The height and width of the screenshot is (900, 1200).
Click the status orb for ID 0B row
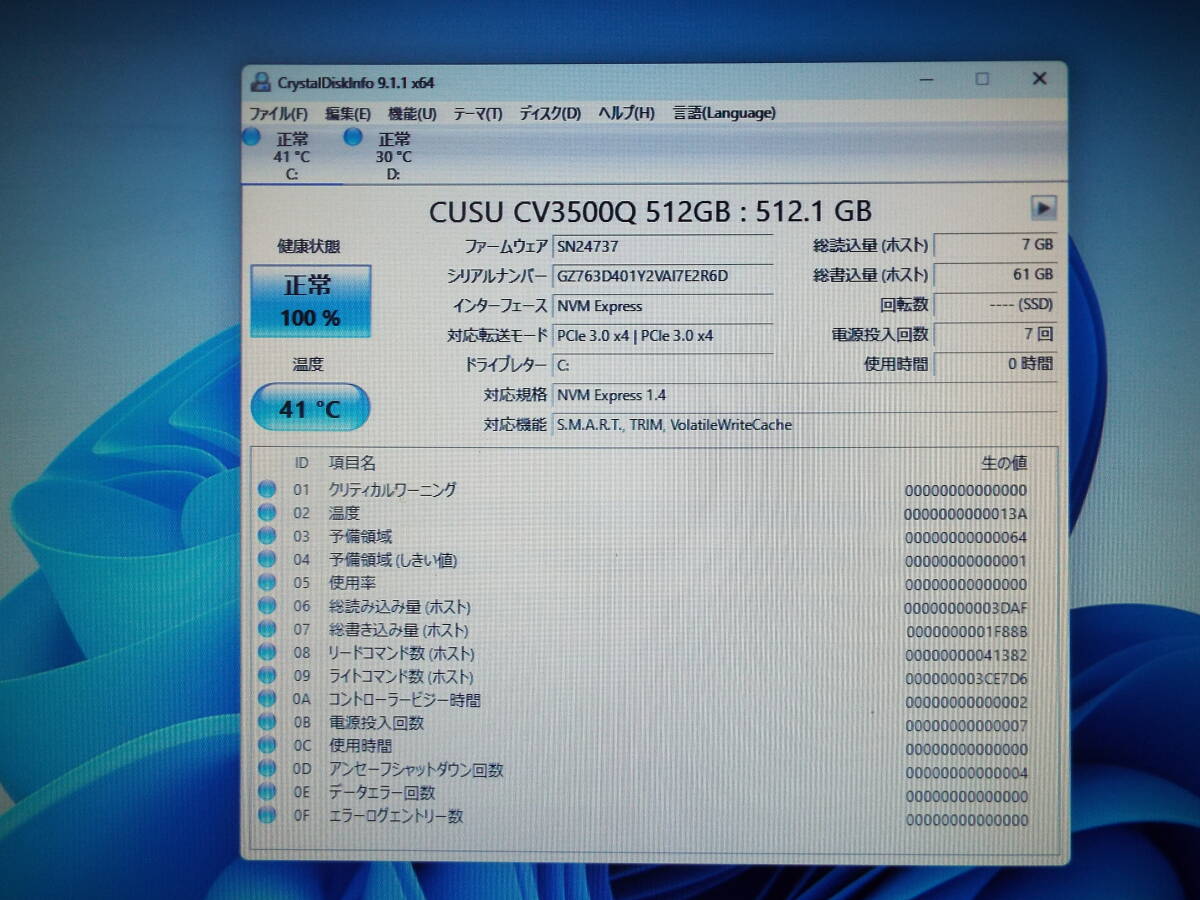[266, 722]
